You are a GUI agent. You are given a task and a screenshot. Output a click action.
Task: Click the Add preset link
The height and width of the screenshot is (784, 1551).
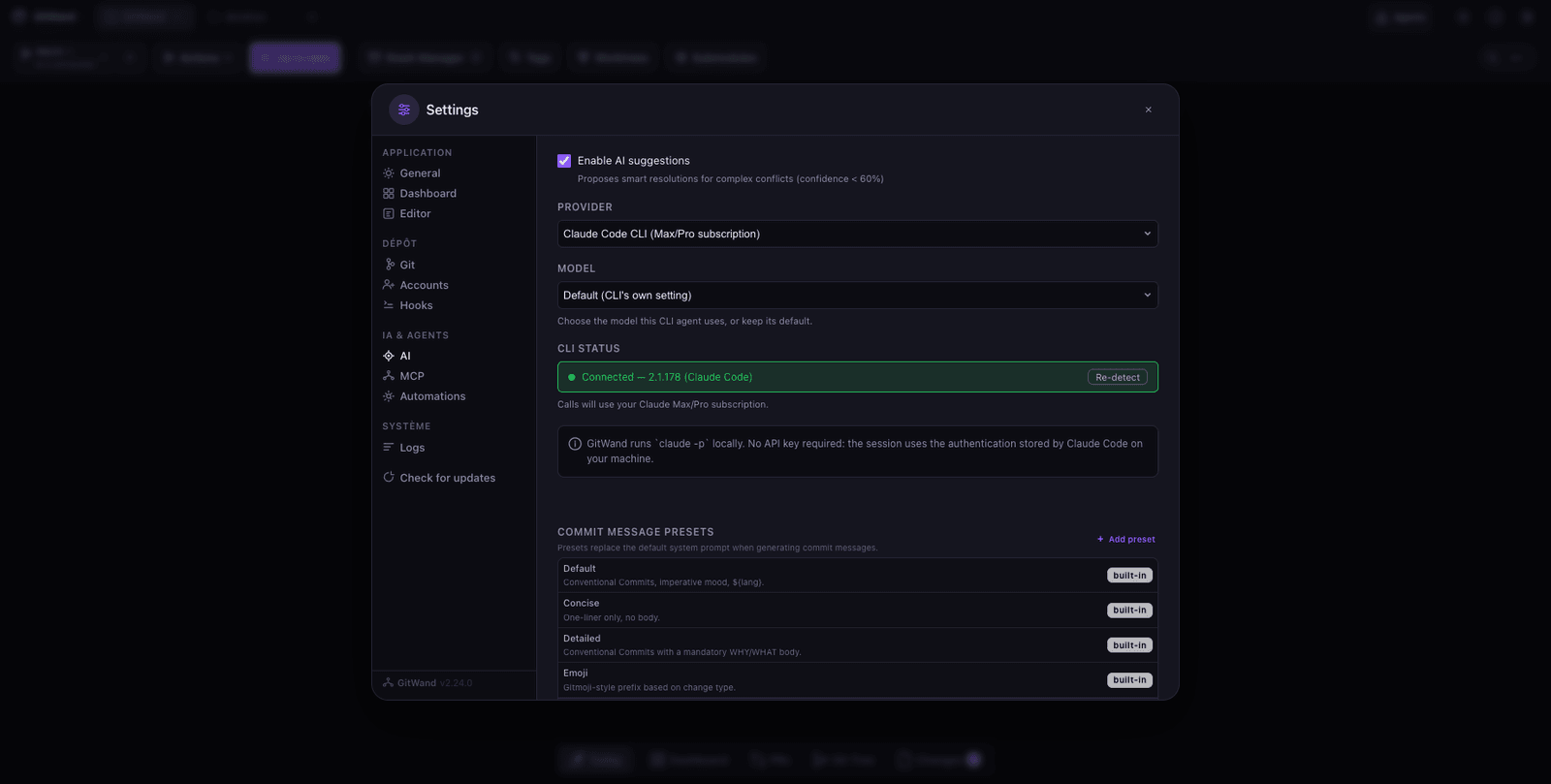1125,539
